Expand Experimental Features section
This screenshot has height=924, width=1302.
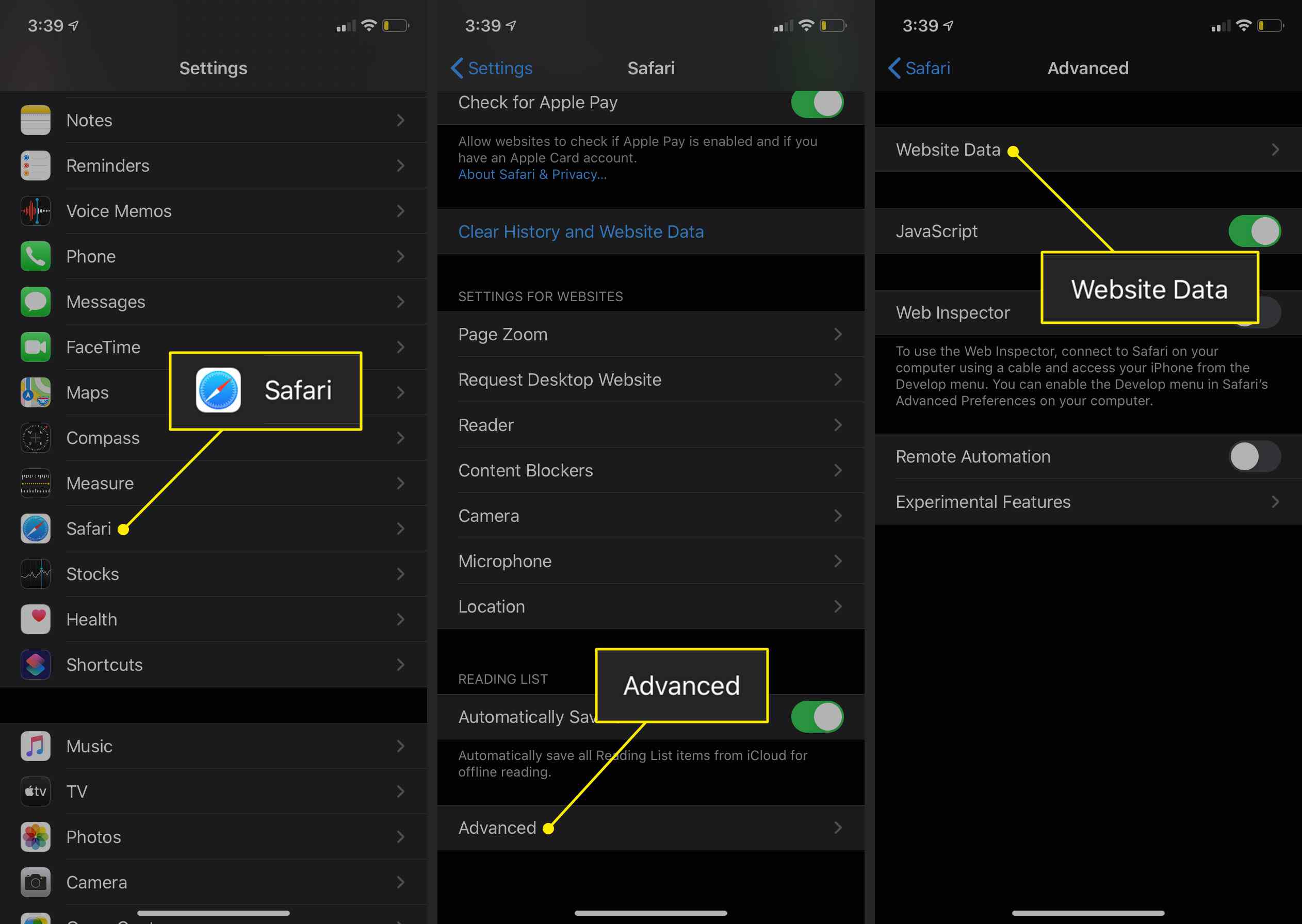pos(1085,500)
